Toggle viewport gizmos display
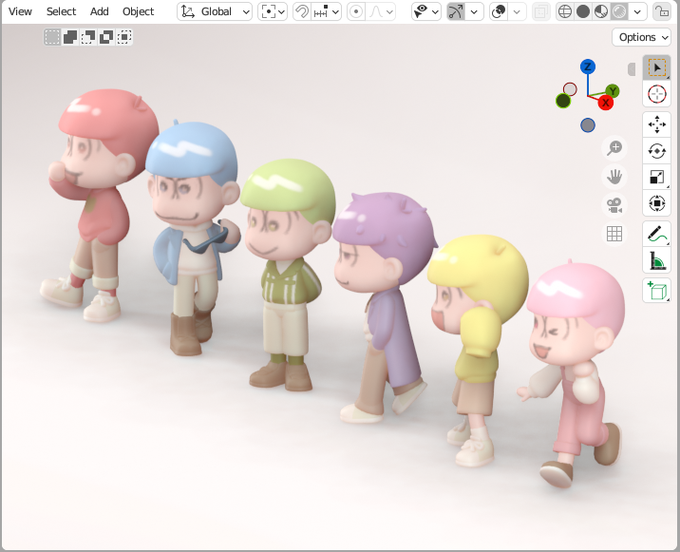Image resolution: width=680 pixels, height=552 pixels. tap(455, 12)
